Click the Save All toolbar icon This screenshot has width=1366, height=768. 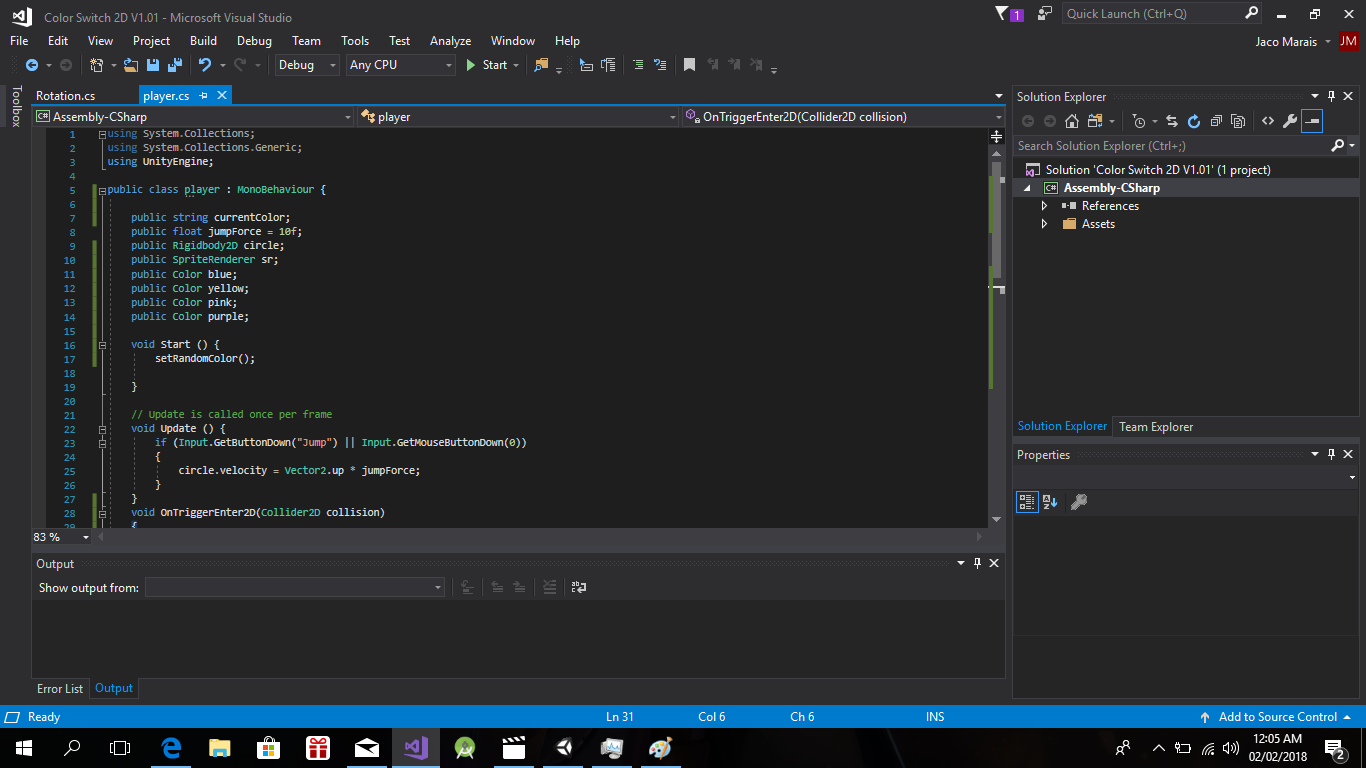tap(175, 65)
